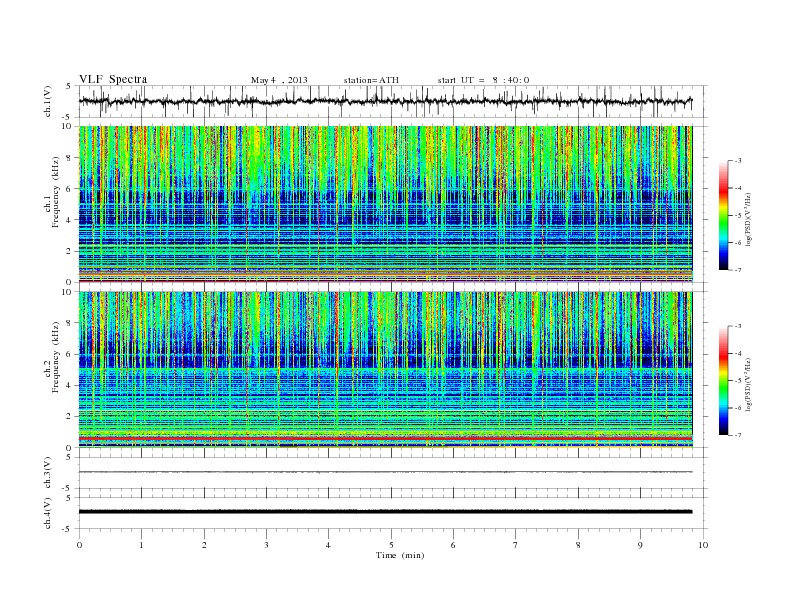Click the "ch.1(V)" waveform axis label
Image resolution: width=792 pixels, height=612 pixels.
point(48,101)
